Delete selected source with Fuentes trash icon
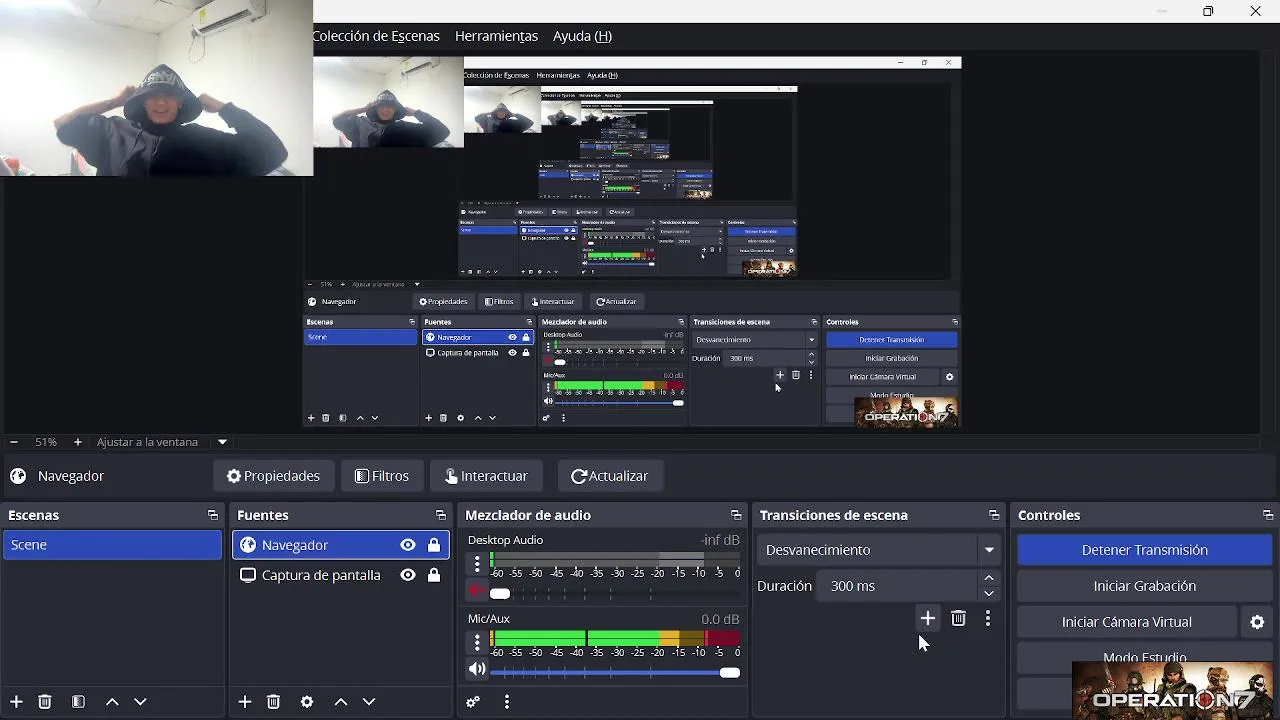This screenshot has height=720, width=1280. [x=274, y=702]
